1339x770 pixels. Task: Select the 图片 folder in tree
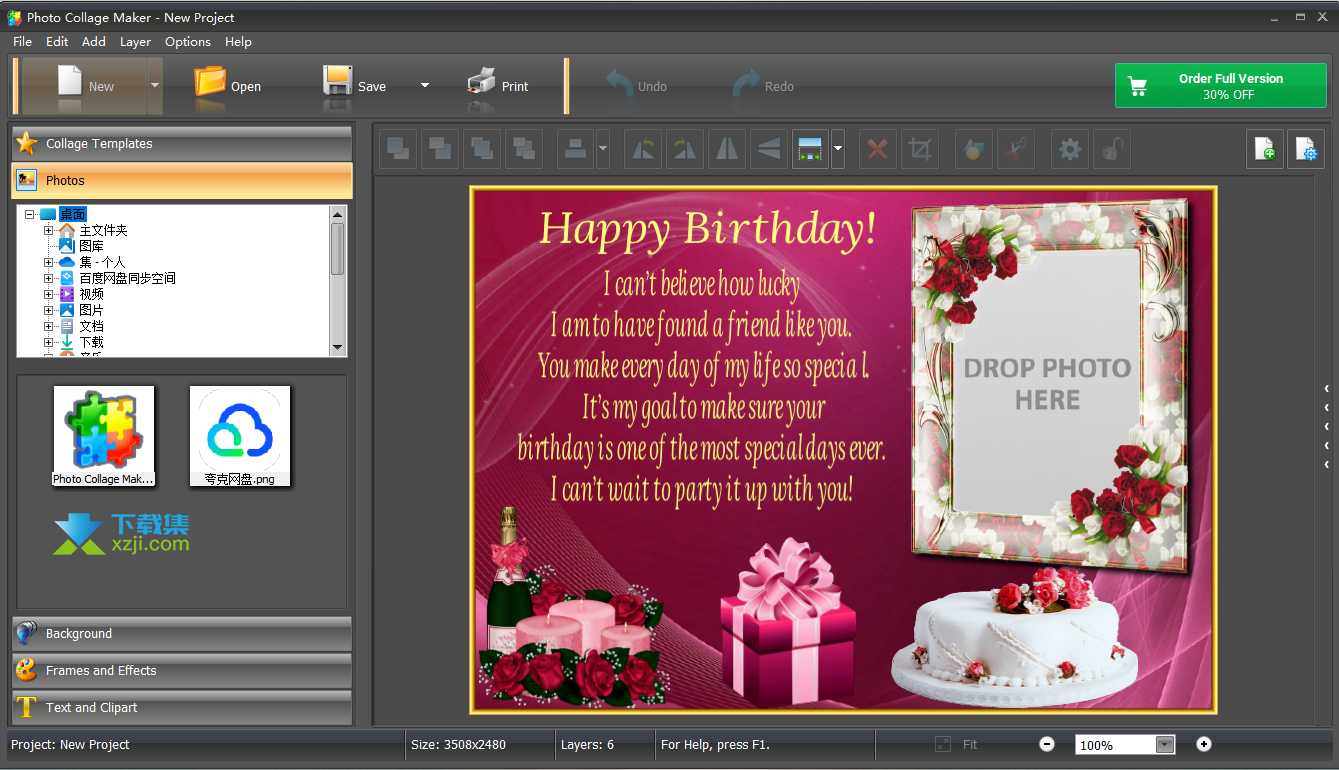pyautogui.click(x=91, y=310)
